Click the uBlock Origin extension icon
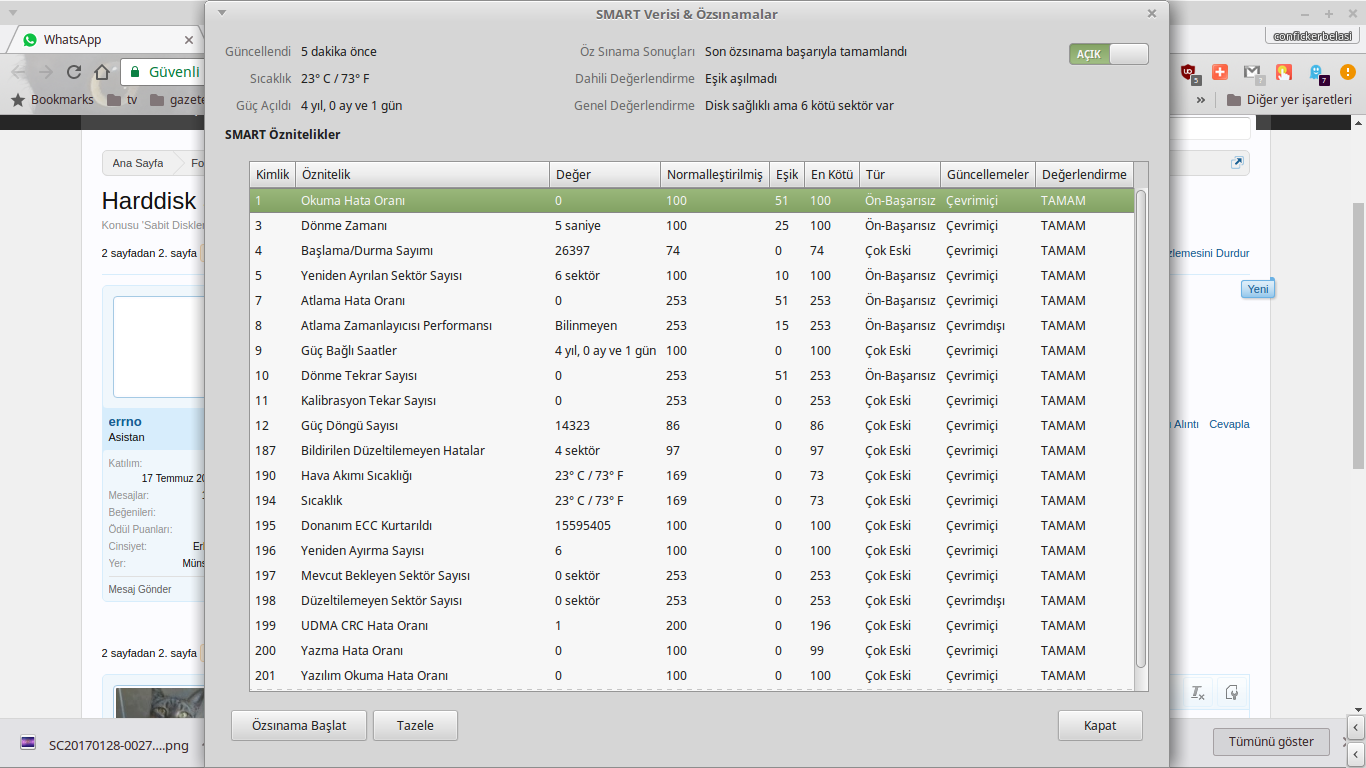This screenshot has height=768, width=1366. pyautogui.click(x=1188, y=72)
